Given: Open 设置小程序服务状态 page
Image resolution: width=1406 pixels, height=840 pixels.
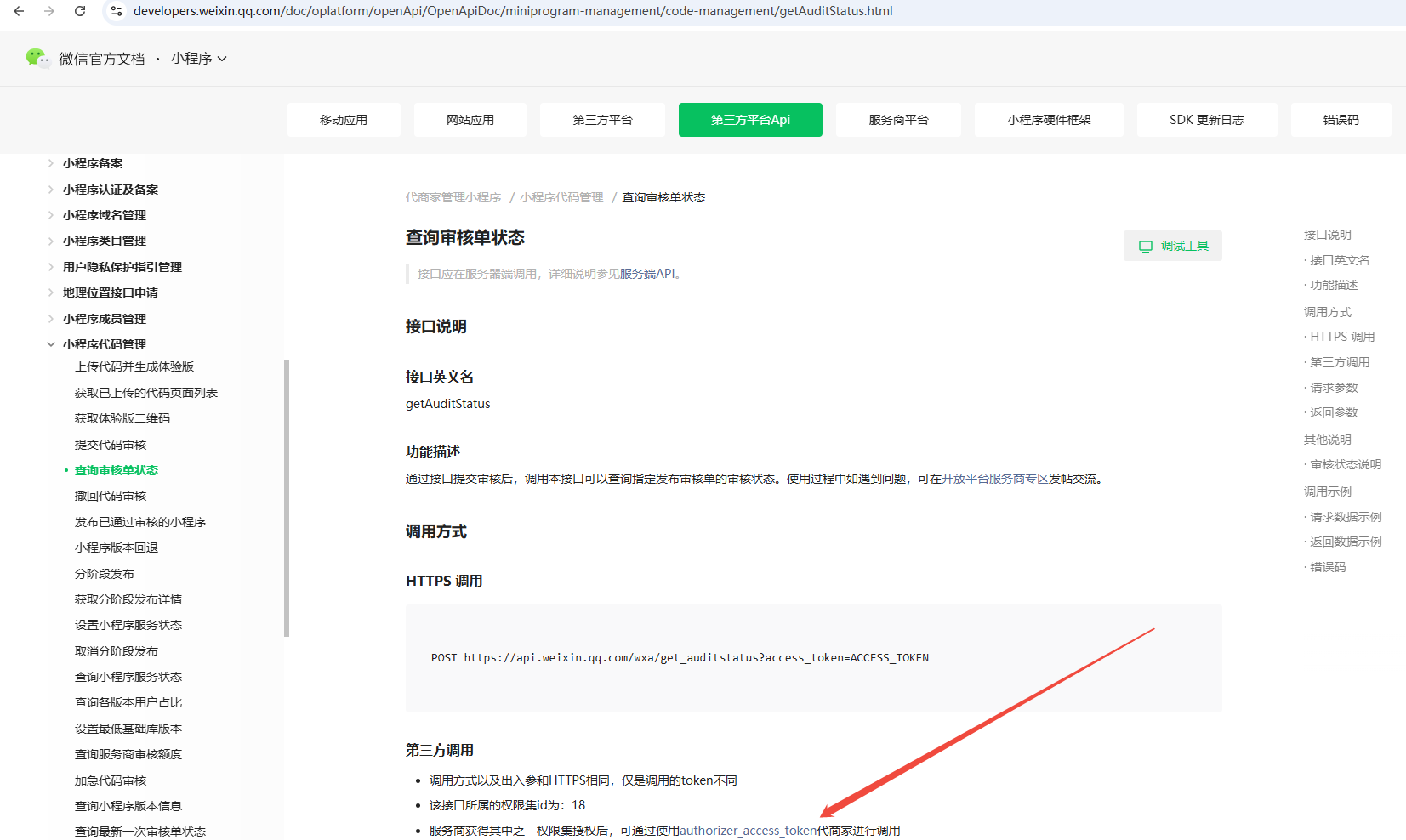Looking at the screenshot, I should tap(128, 625).
